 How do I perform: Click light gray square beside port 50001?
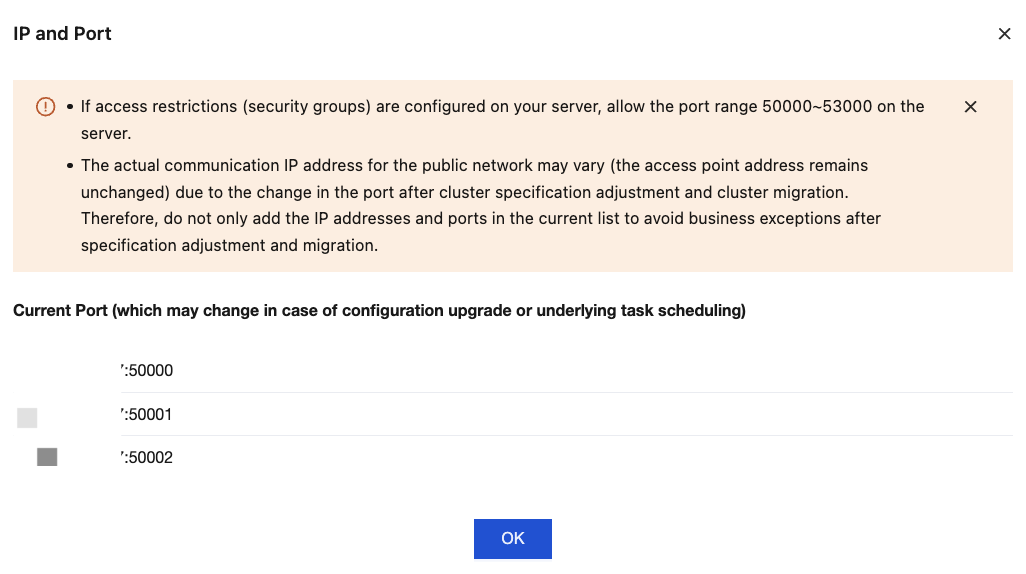[27, 418]
